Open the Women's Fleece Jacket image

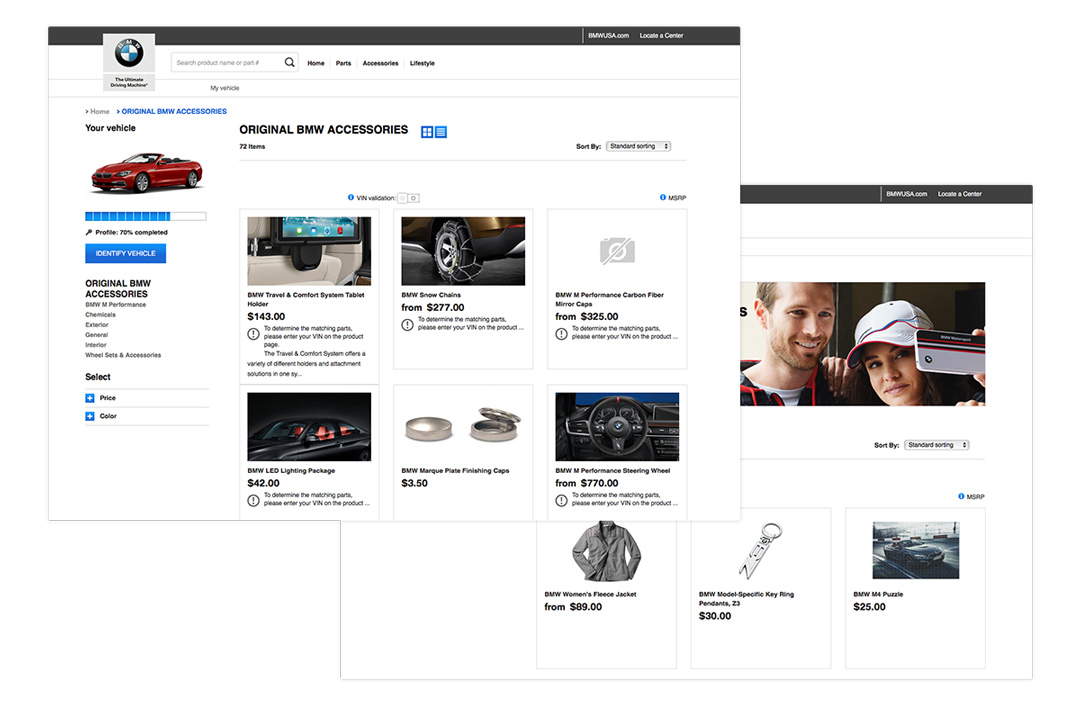tap(606, 551)
